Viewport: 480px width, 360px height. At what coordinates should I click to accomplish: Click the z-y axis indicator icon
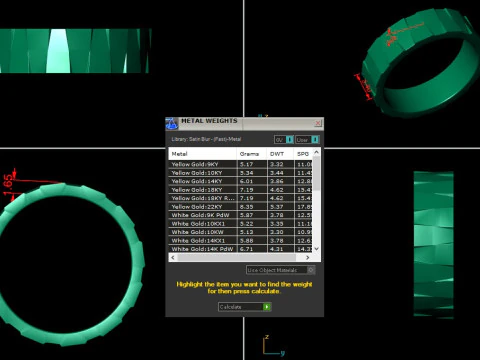(273, 345)
